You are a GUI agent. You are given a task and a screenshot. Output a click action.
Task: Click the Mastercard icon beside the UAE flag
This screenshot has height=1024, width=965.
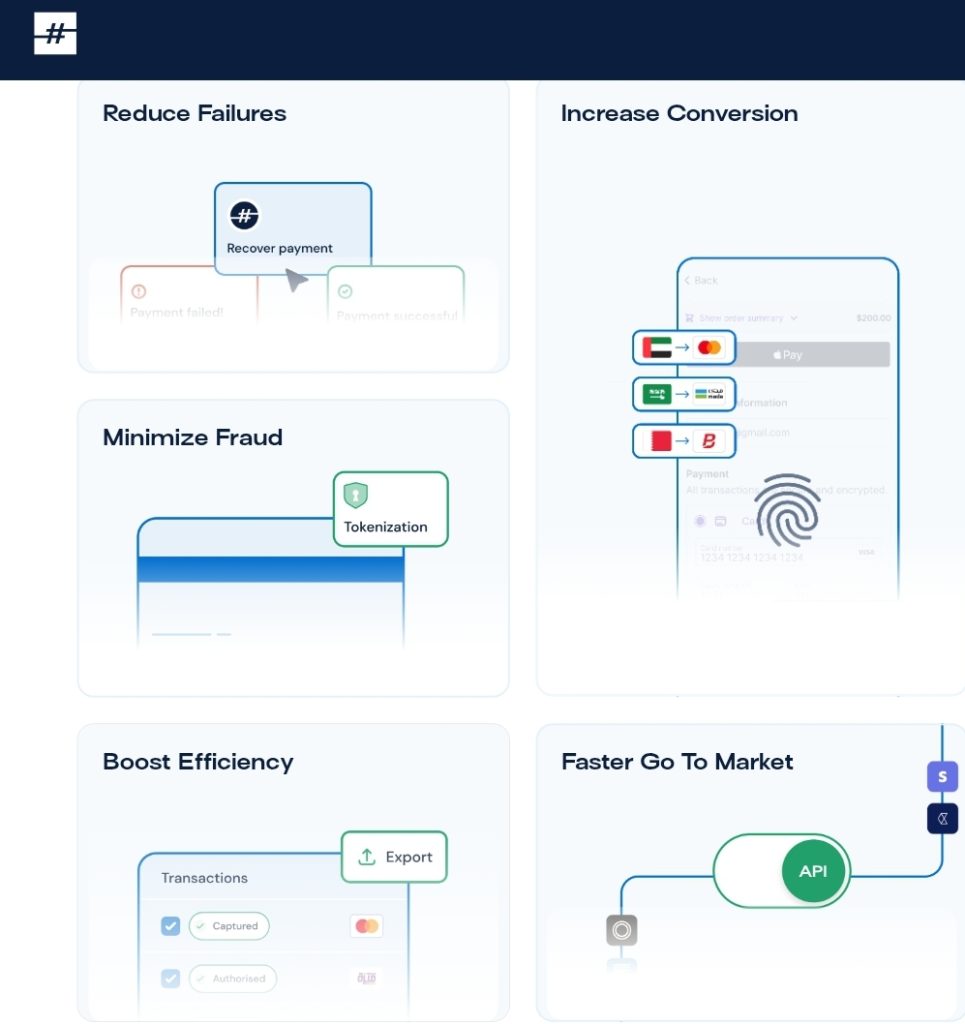[x=711, y=347]
